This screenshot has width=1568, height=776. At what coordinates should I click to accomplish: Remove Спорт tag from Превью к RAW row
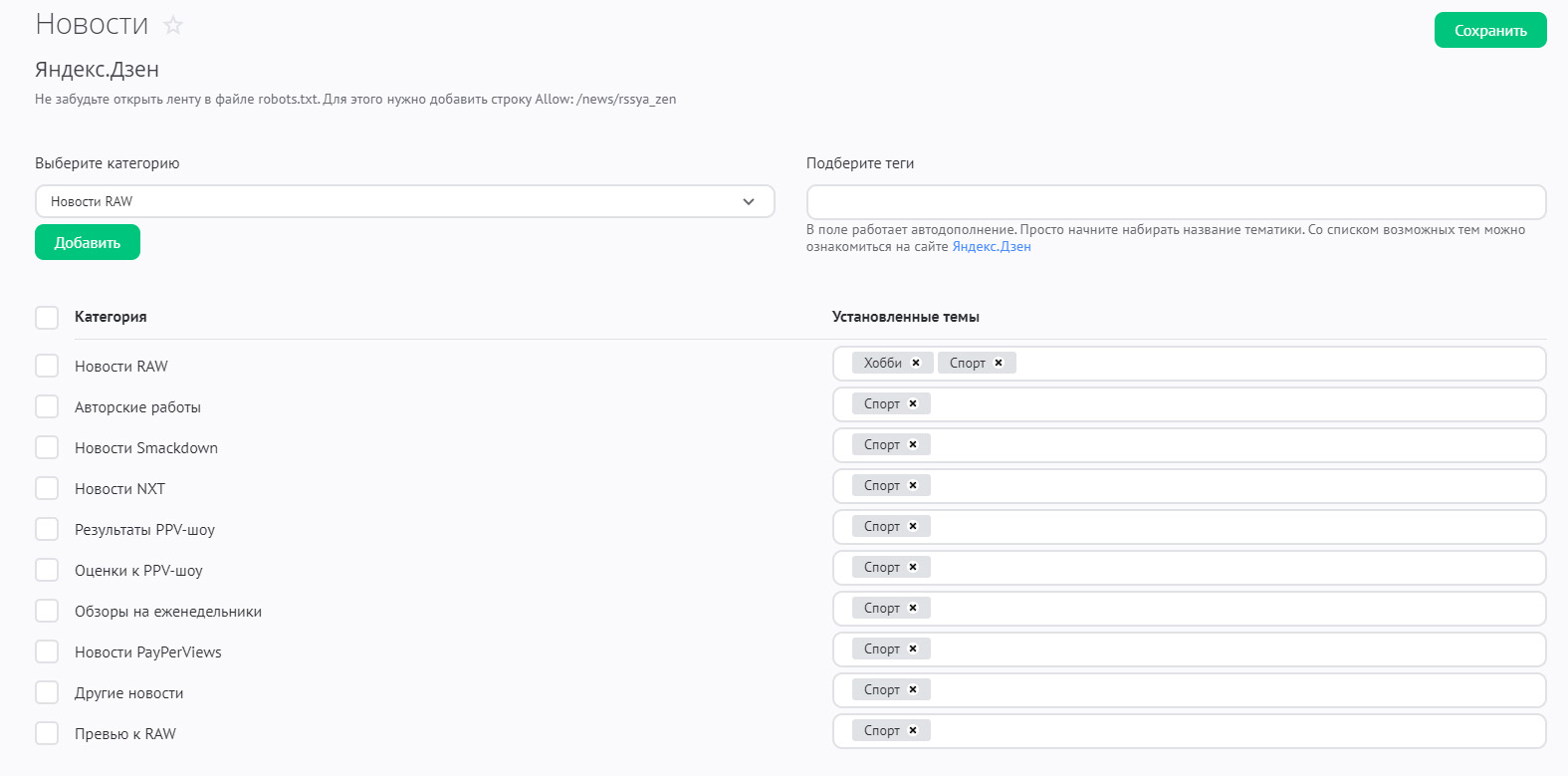(x=913, y=730)
